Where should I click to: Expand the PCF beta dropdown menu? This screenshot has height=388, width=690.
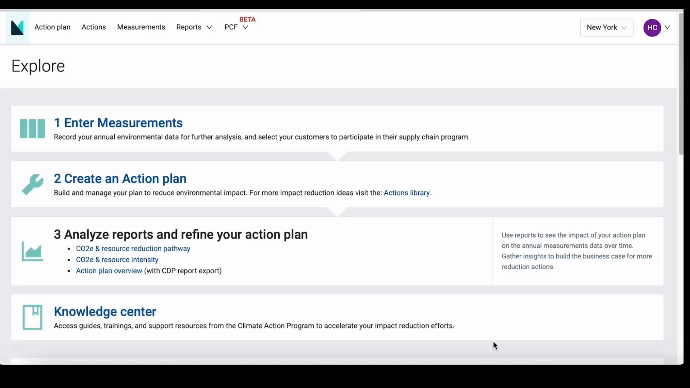click(236, 27)
